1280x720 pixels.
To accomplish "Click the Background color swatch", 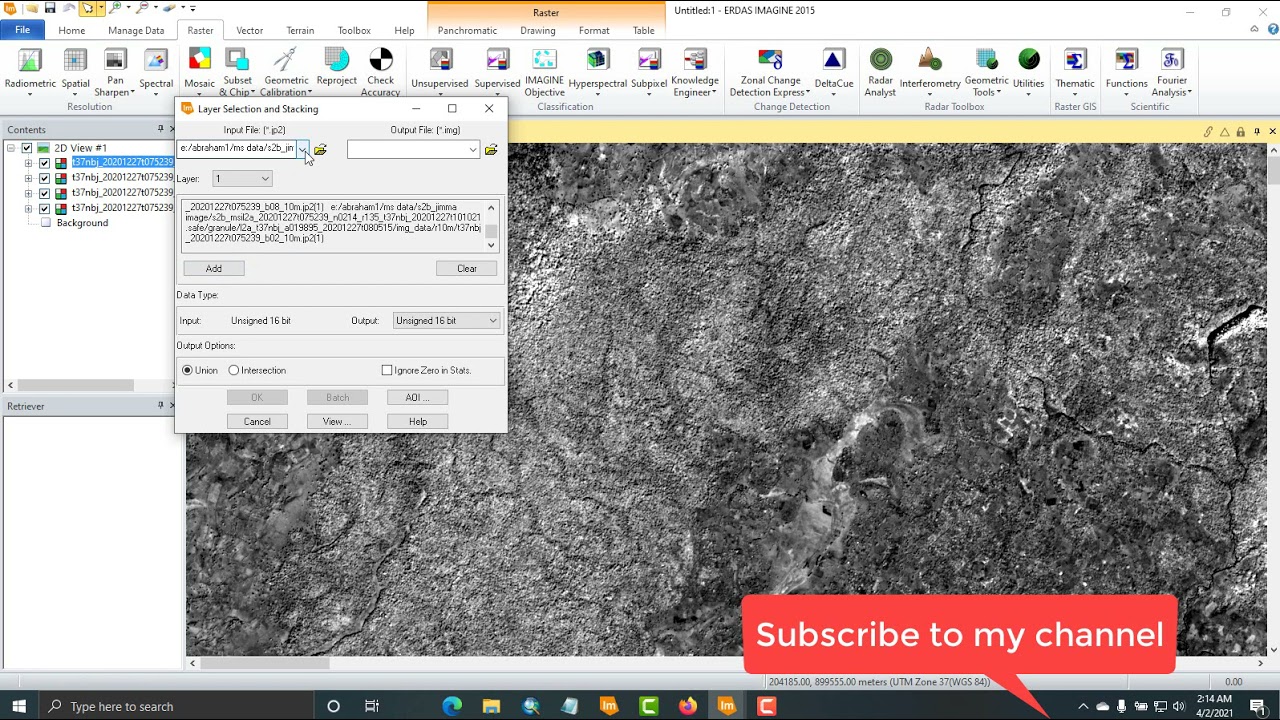I will pyautogui.click(x=45, y=223).
